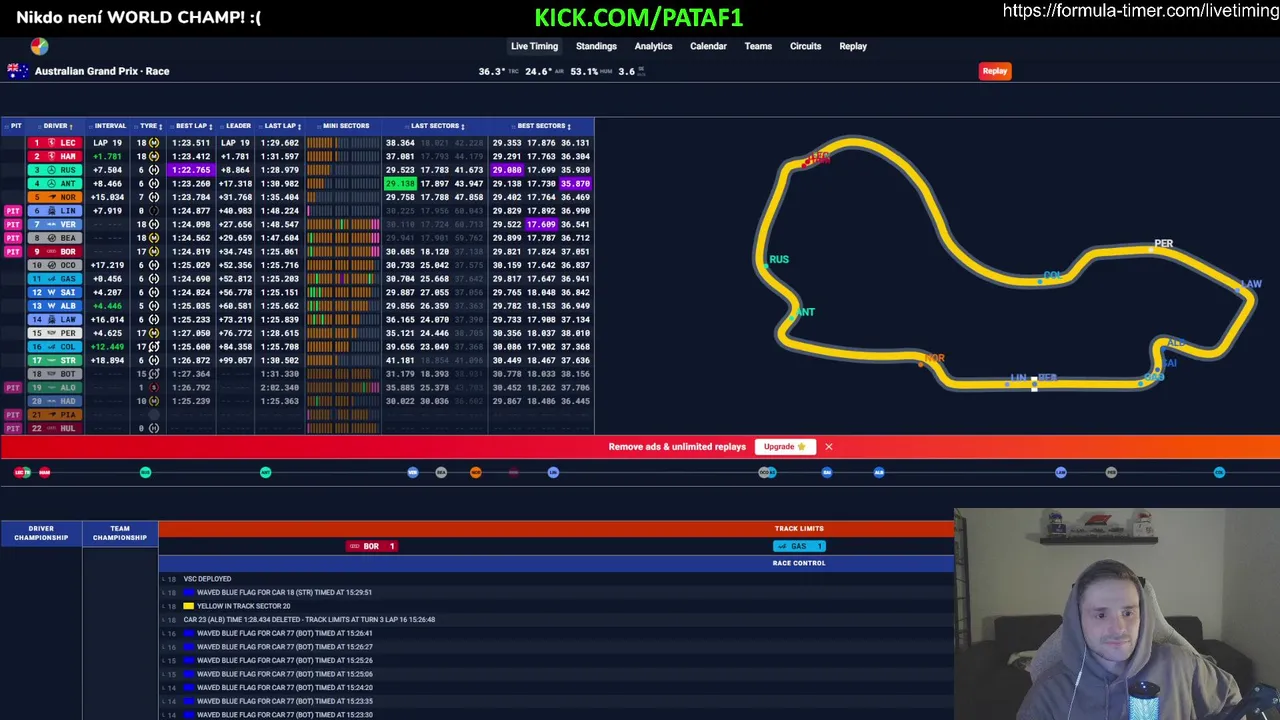Sort by the TYRE column header
Viewport: 1280px width, 720px height.
pyautogui.click(x=150, y=126)
